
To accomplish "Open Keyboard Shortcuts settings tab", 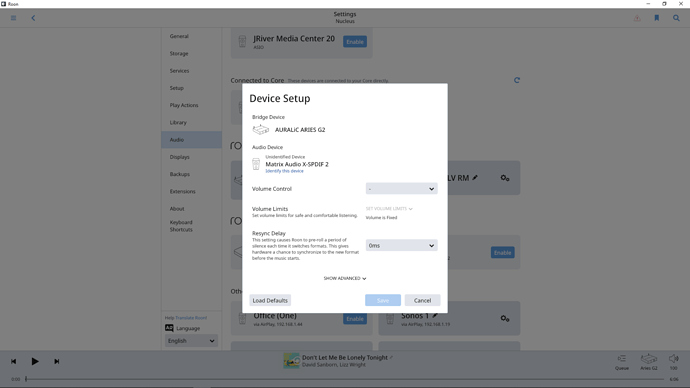I will click(191, 226).
